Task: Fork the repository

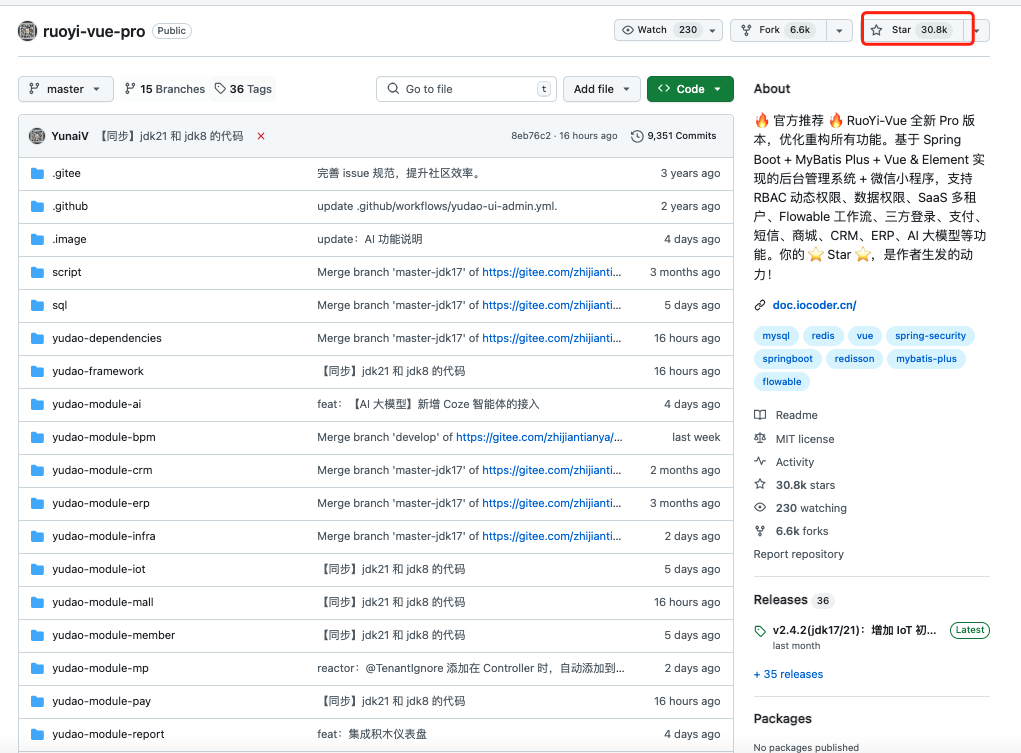Action: click(x=780, y=29)
